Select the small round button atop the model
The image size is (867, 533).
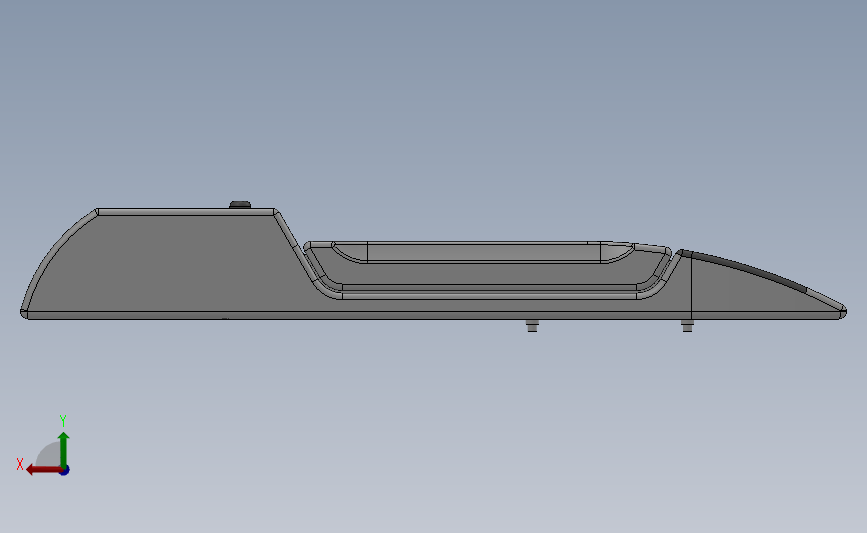point(240,205)
